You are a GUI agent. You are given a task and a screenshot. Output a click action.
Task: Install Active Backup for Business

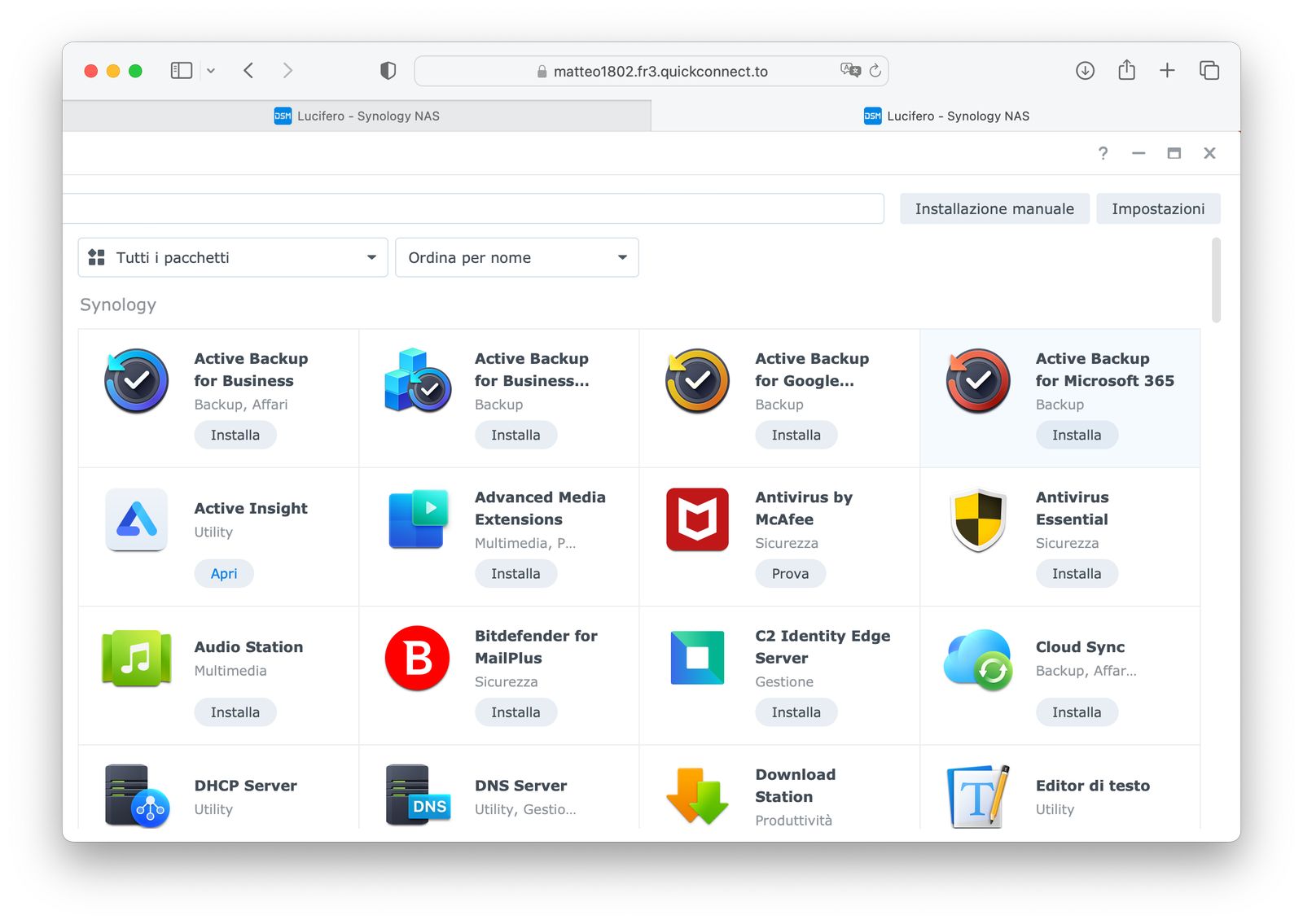pos(235,435)
